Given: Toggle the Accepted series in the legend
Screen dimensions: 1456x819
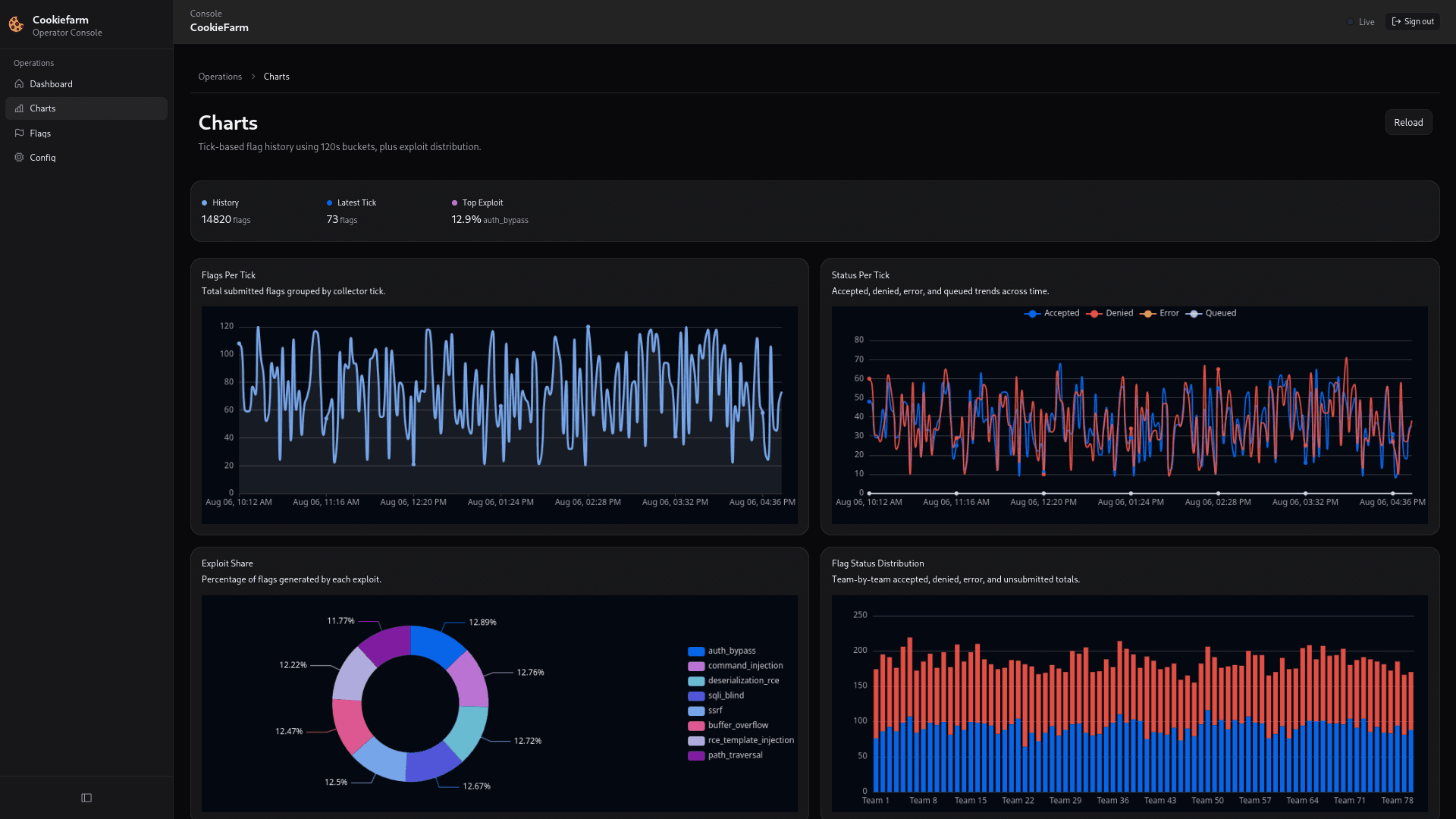Looking at the screenshot, I should point(1053,313).
